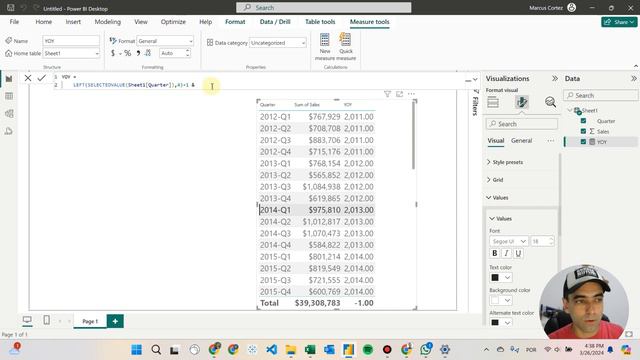Open Excel from the taskbar
Screen dimensions: 640x360
pyautogui.click(x=310, y=349)
